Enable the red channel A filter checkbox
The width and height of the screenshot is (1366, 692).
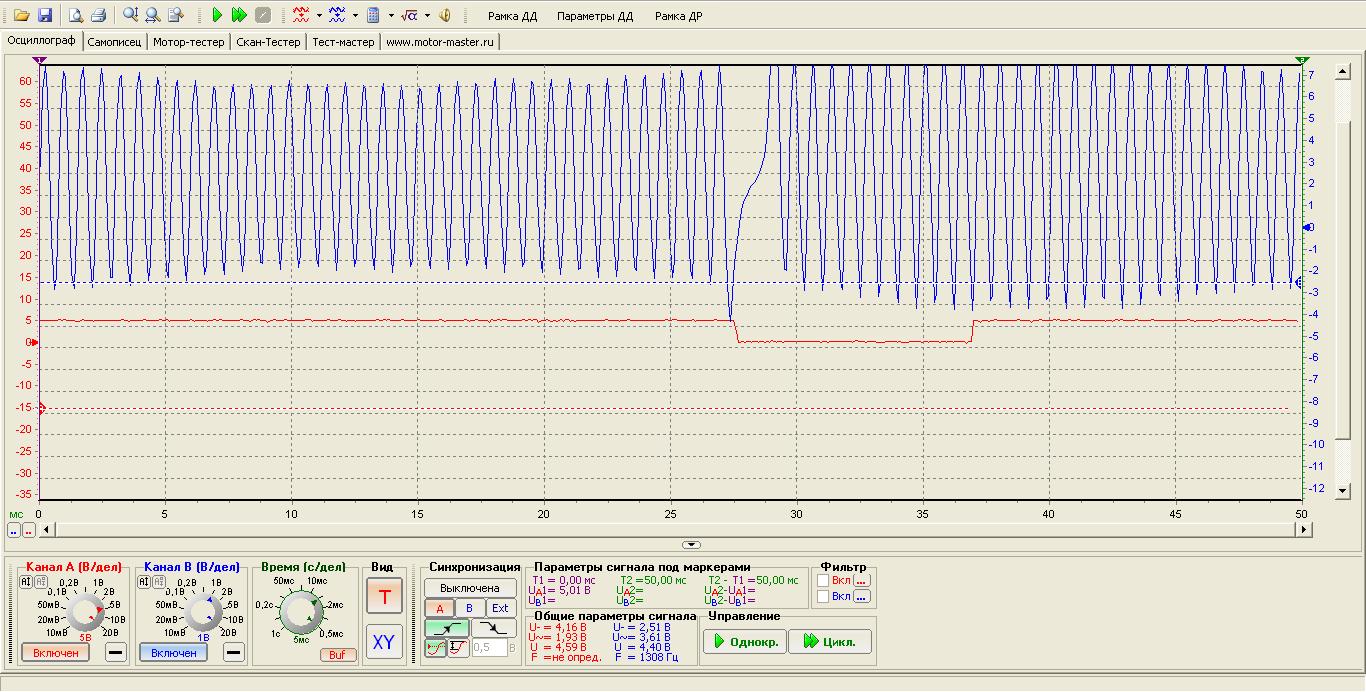(823, 579)
